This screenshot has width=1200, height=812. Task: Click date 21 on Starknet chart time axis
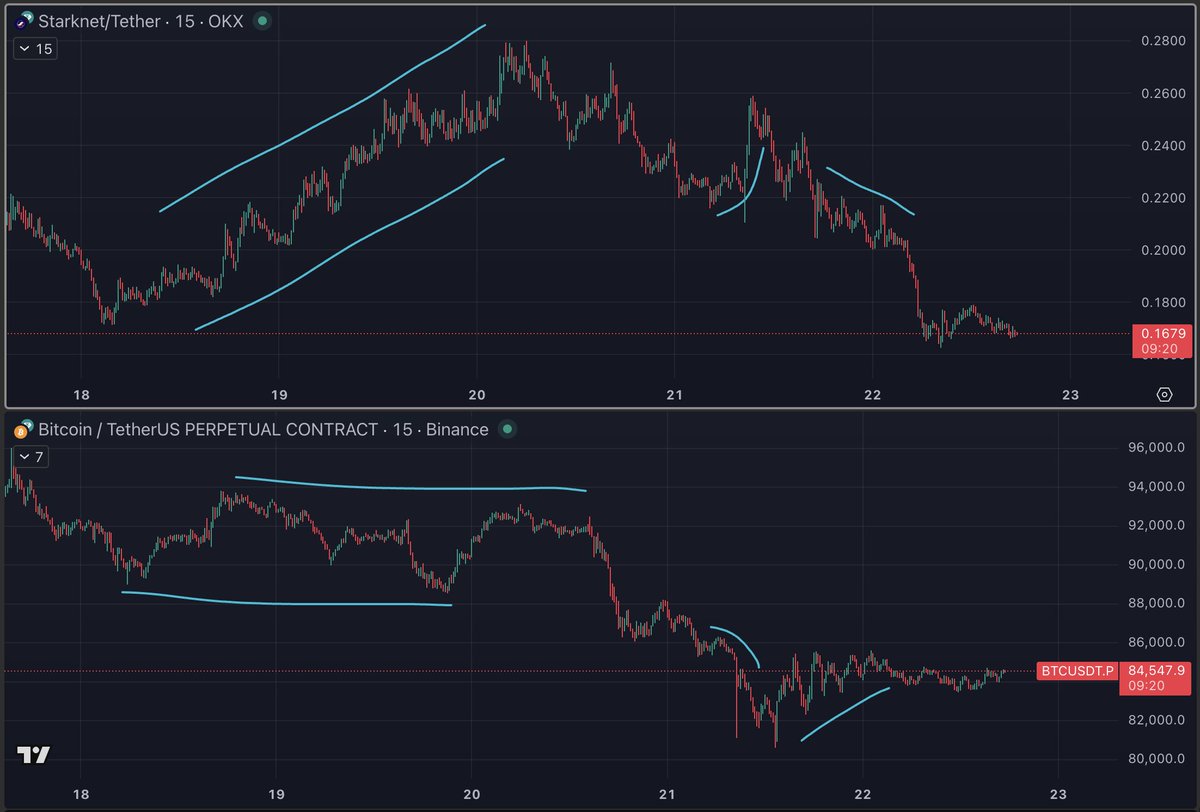coord(674,394)
